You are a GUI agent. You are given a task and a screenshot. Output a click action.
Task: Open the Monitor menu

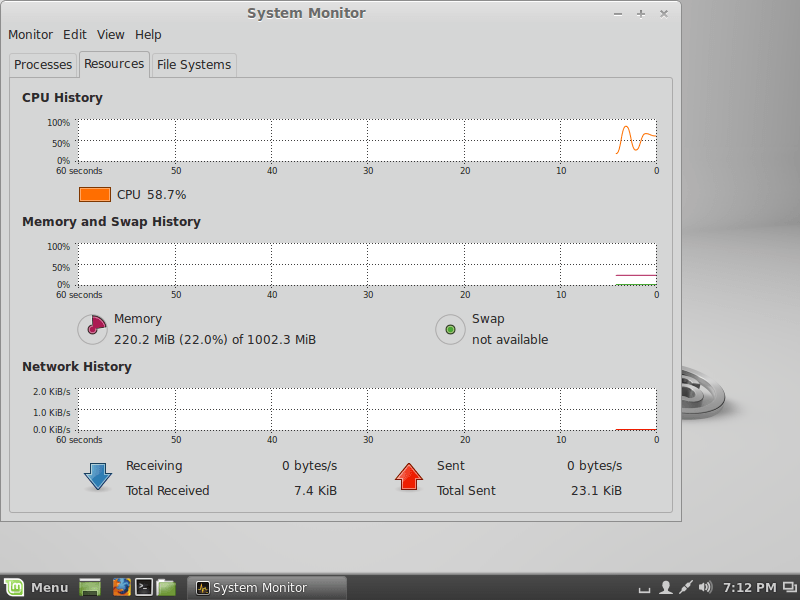[30, 35]
